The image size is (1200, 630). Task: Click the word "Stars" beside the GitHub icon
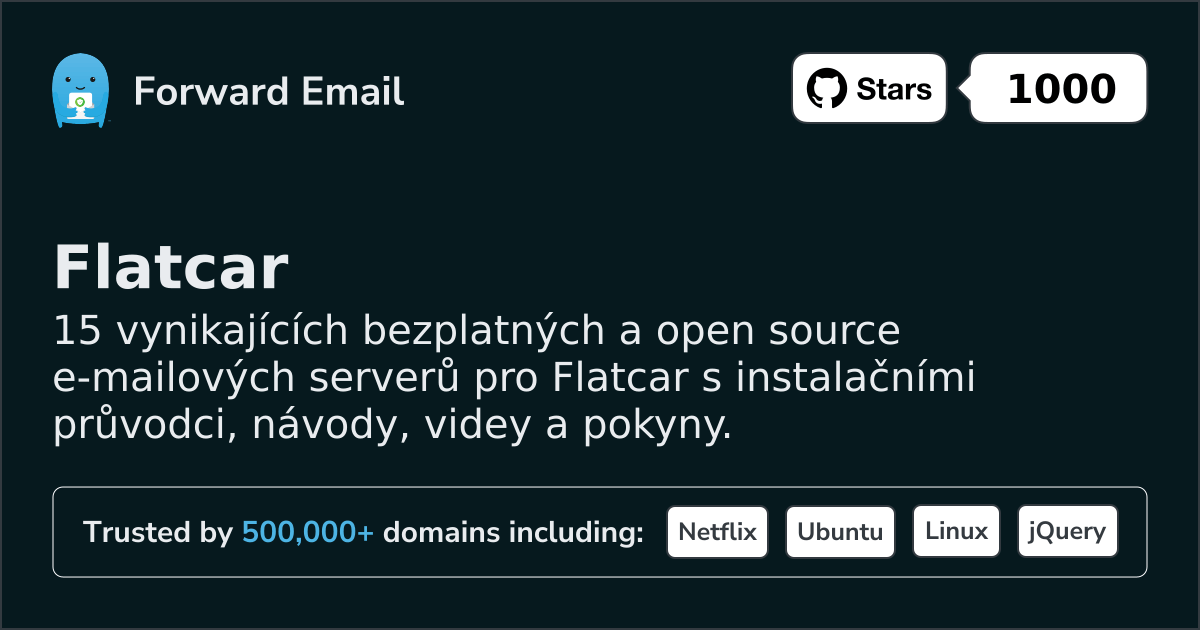pos(894,89)
